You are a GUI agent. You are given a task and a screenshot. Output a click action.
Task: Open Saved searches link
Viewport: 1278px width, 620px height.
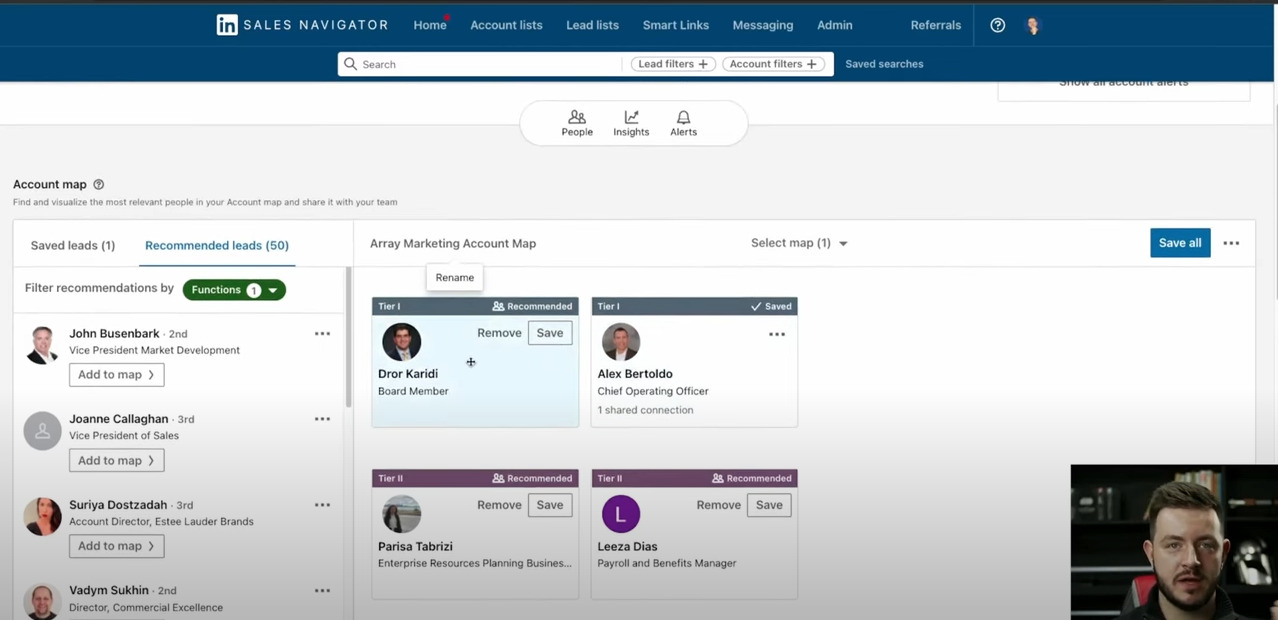(x=884, y=64)
